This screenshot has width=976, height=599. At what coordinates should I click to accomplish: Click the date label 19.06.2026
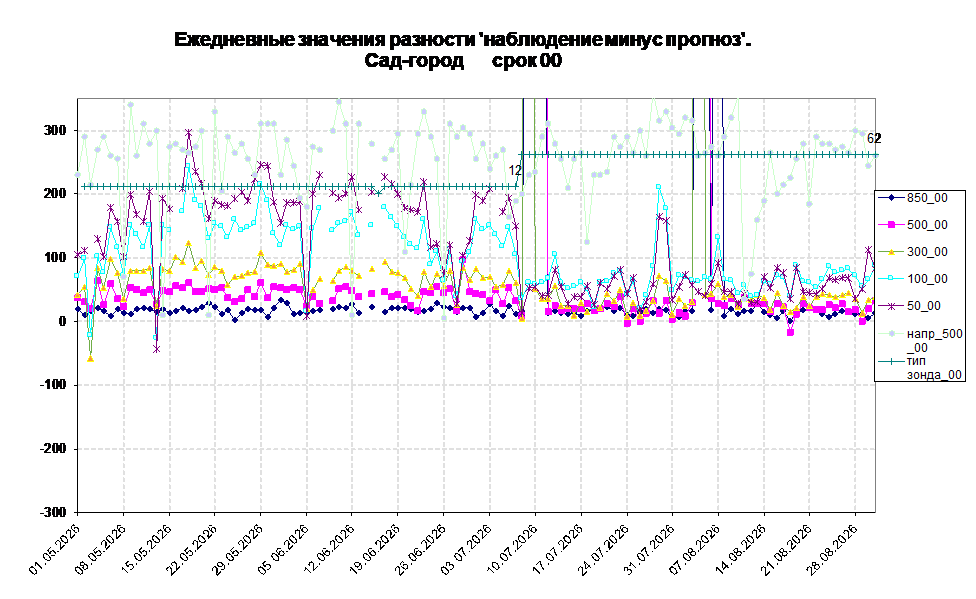click(375, 549)
